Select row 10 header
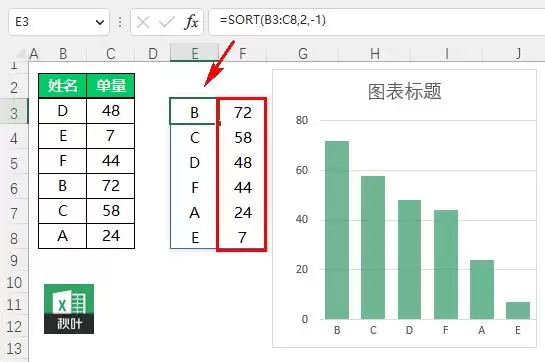 click(14, 282)
